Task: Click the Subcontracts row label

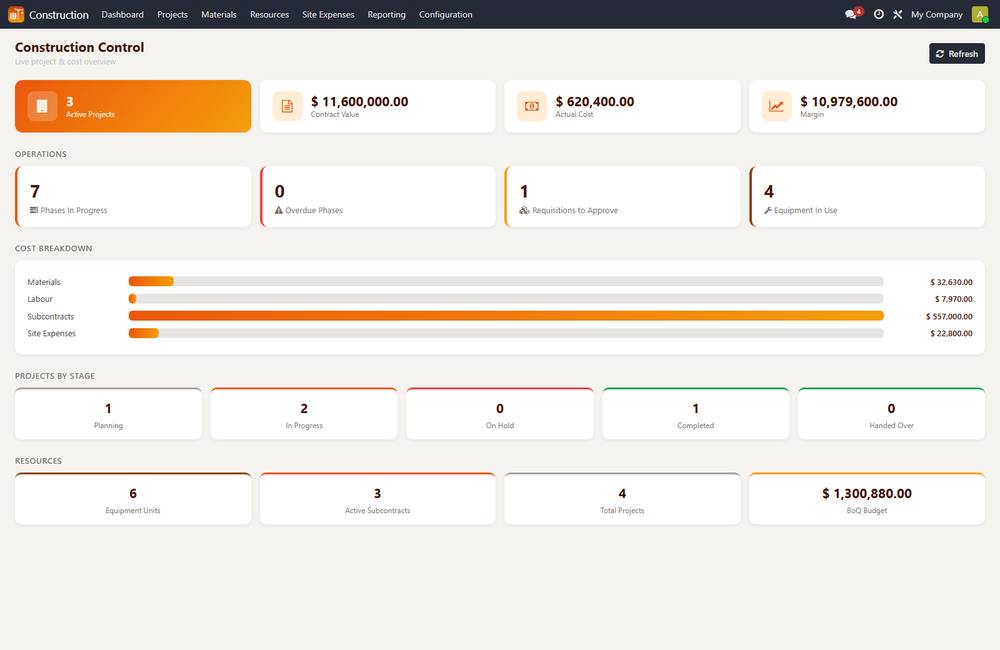Action: click(x=50, y=316)
